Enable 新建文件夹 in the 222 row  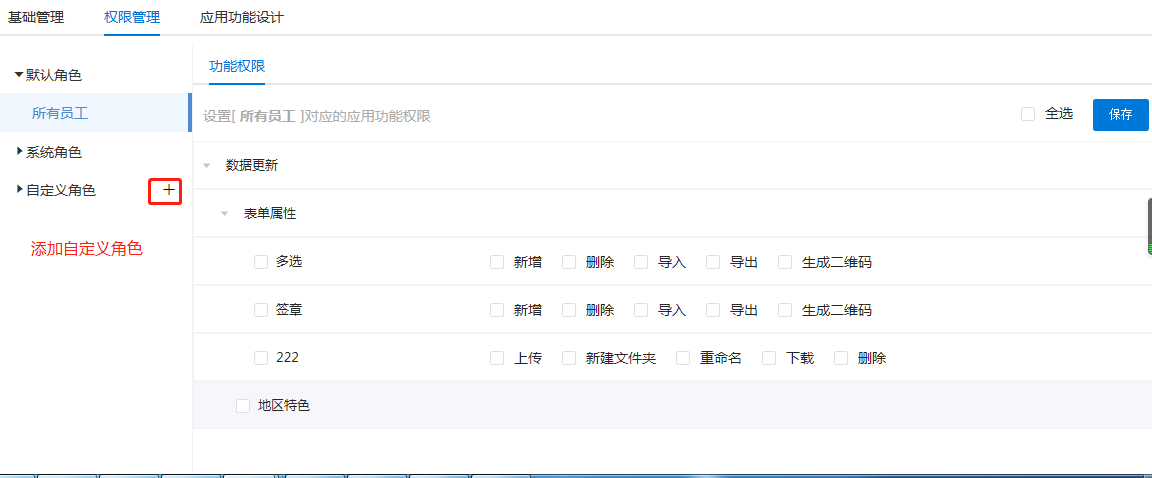point(569,358)
